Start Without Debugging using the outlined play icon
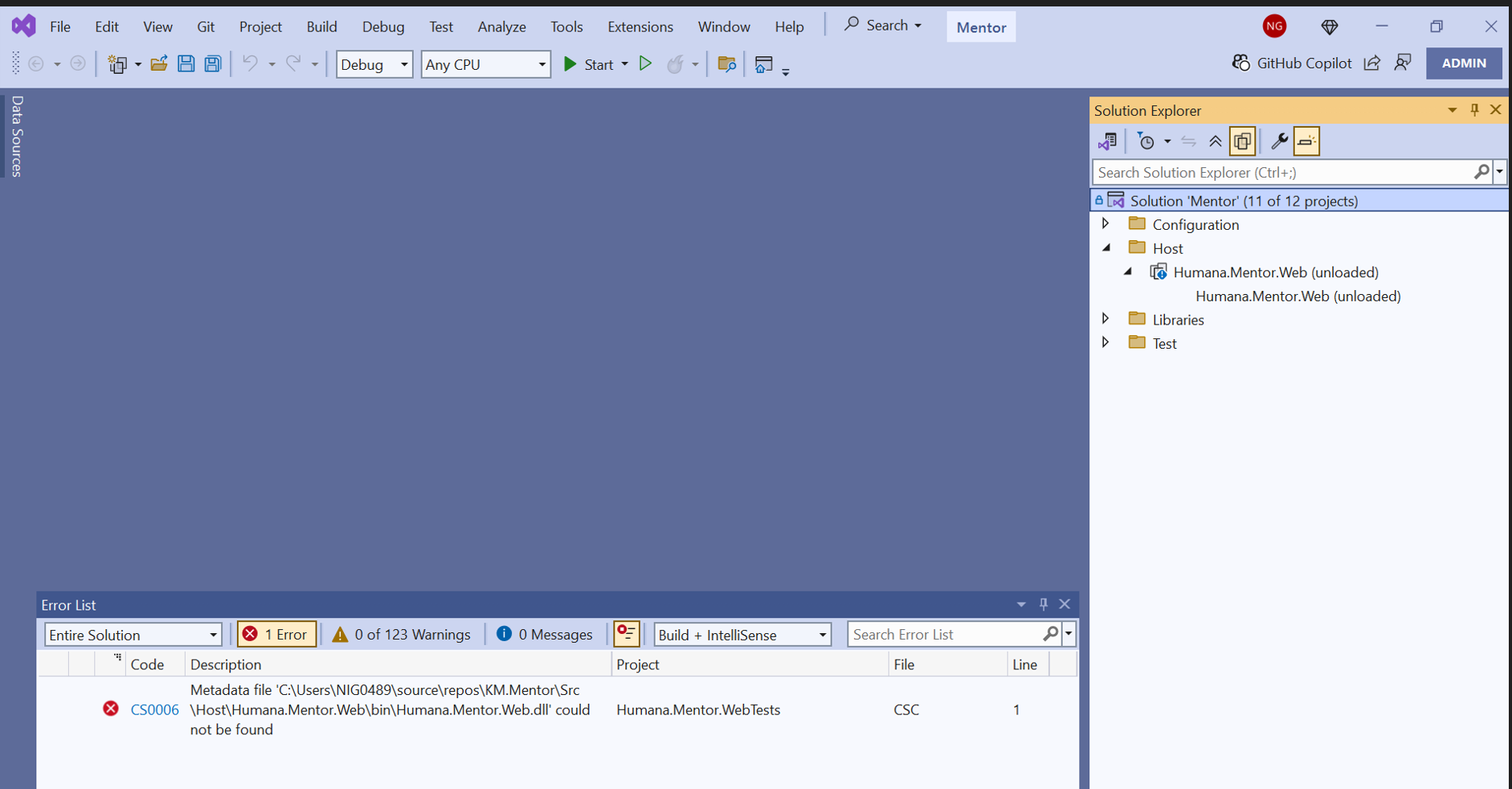Screen dimensions: 1512x789 pyautogui.click(x=645, y=63)
